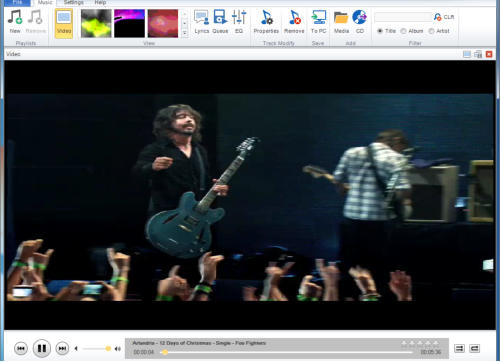Click Remove track icon in Track Modify
The image size is (500, 362).
pos(294,22)
